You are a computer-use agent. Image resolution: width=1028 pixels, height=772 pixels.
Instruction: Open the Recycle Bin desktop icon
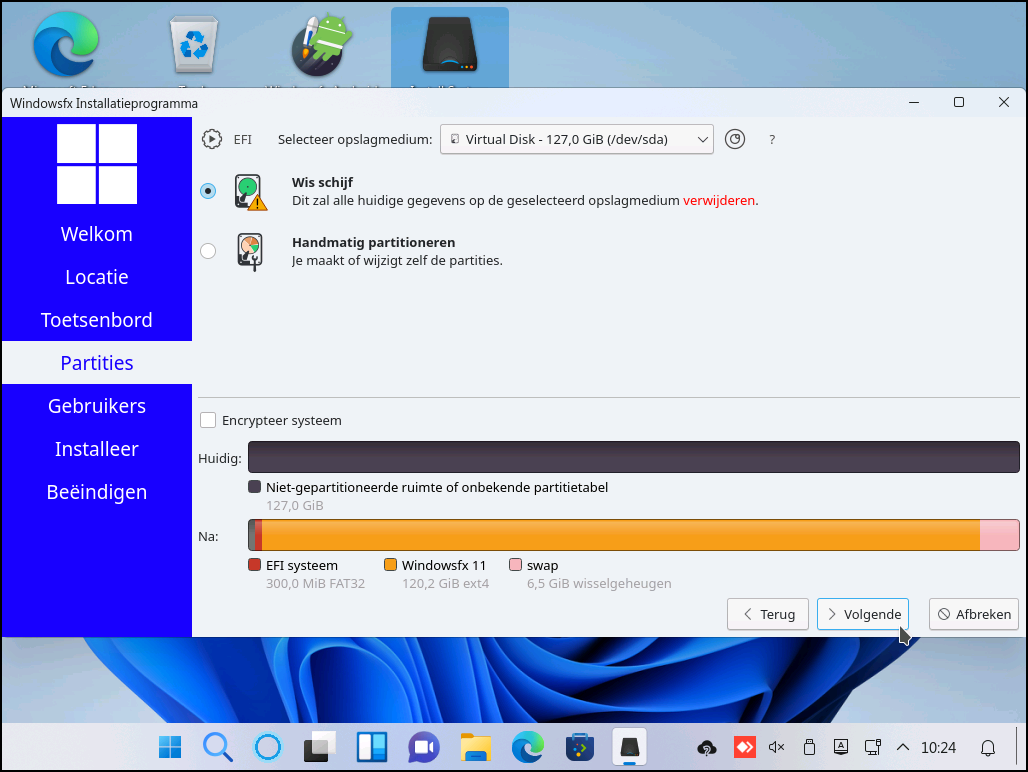pos(193,44)
